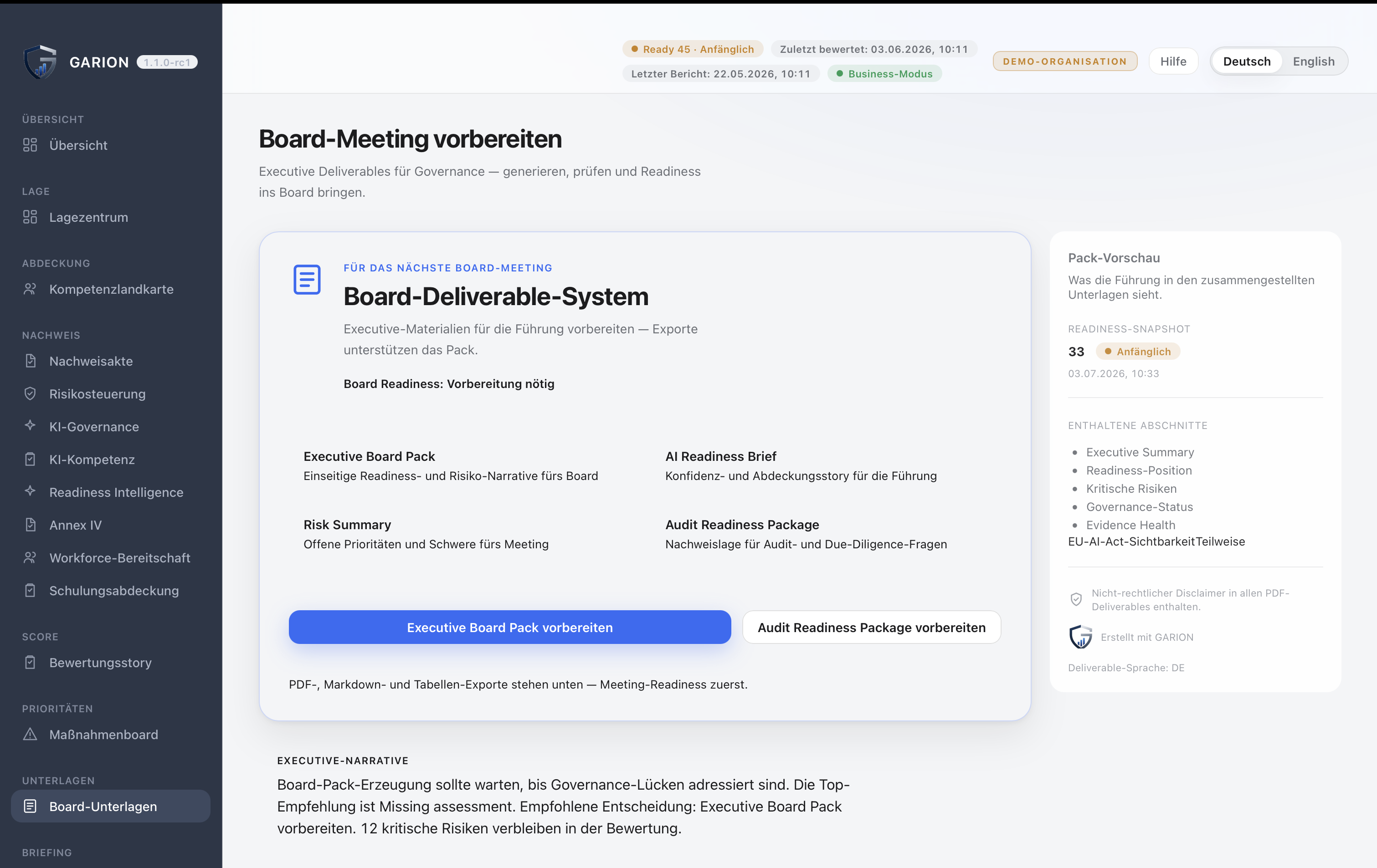Go to the Annex IV page

[110, 525]
